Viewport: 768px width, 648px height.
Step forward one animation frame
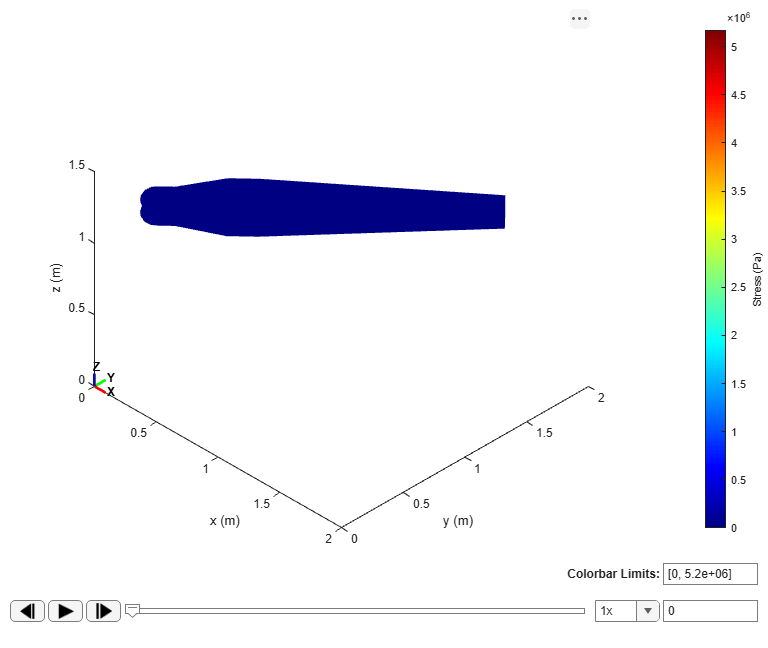point(103,611)
